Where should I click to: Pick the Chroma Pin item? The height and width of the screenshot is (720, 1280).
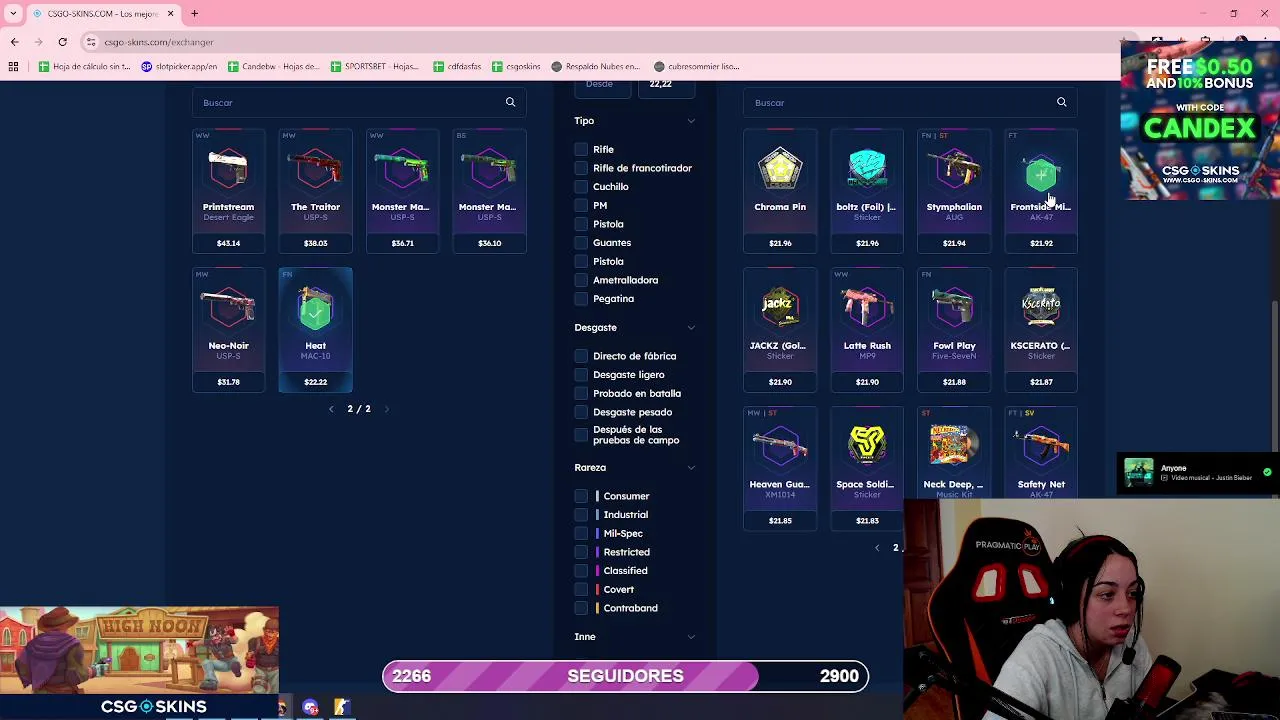point(780,191)
